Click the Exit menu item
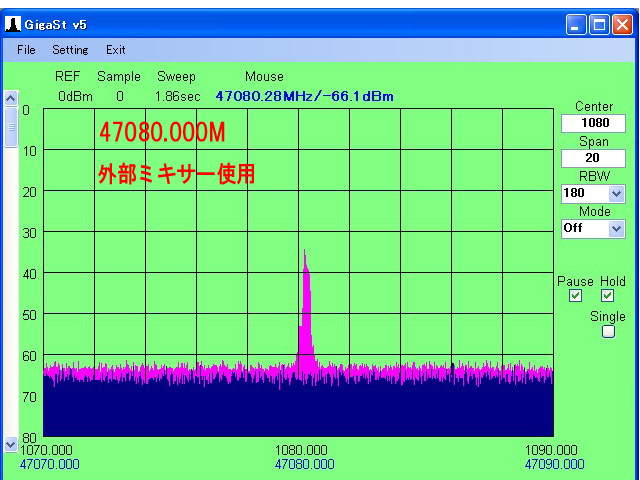The image size is (640, 480). click(116, 50)
